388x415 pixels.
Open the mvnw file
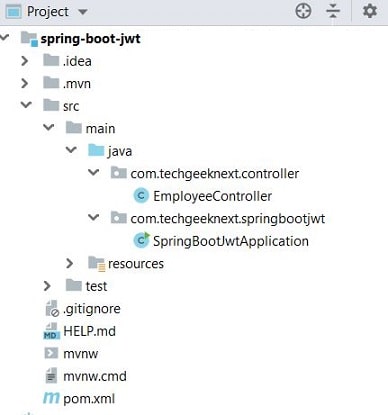click(81, 354)
